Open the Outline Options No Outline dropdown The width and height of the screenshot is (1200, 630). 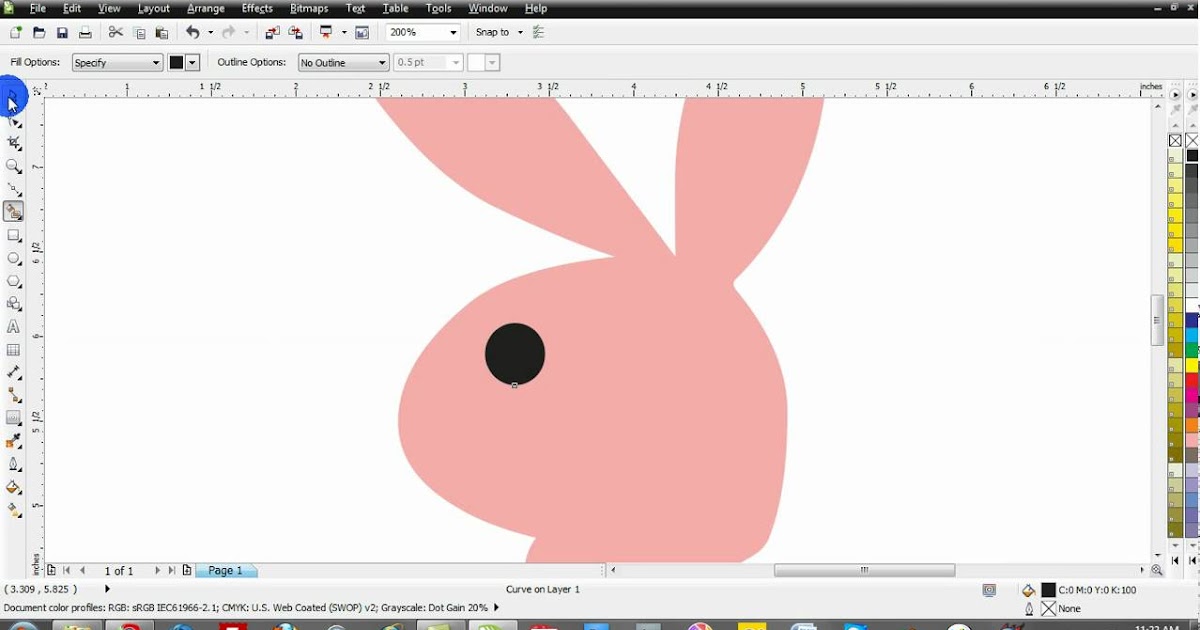click(344, 63)
